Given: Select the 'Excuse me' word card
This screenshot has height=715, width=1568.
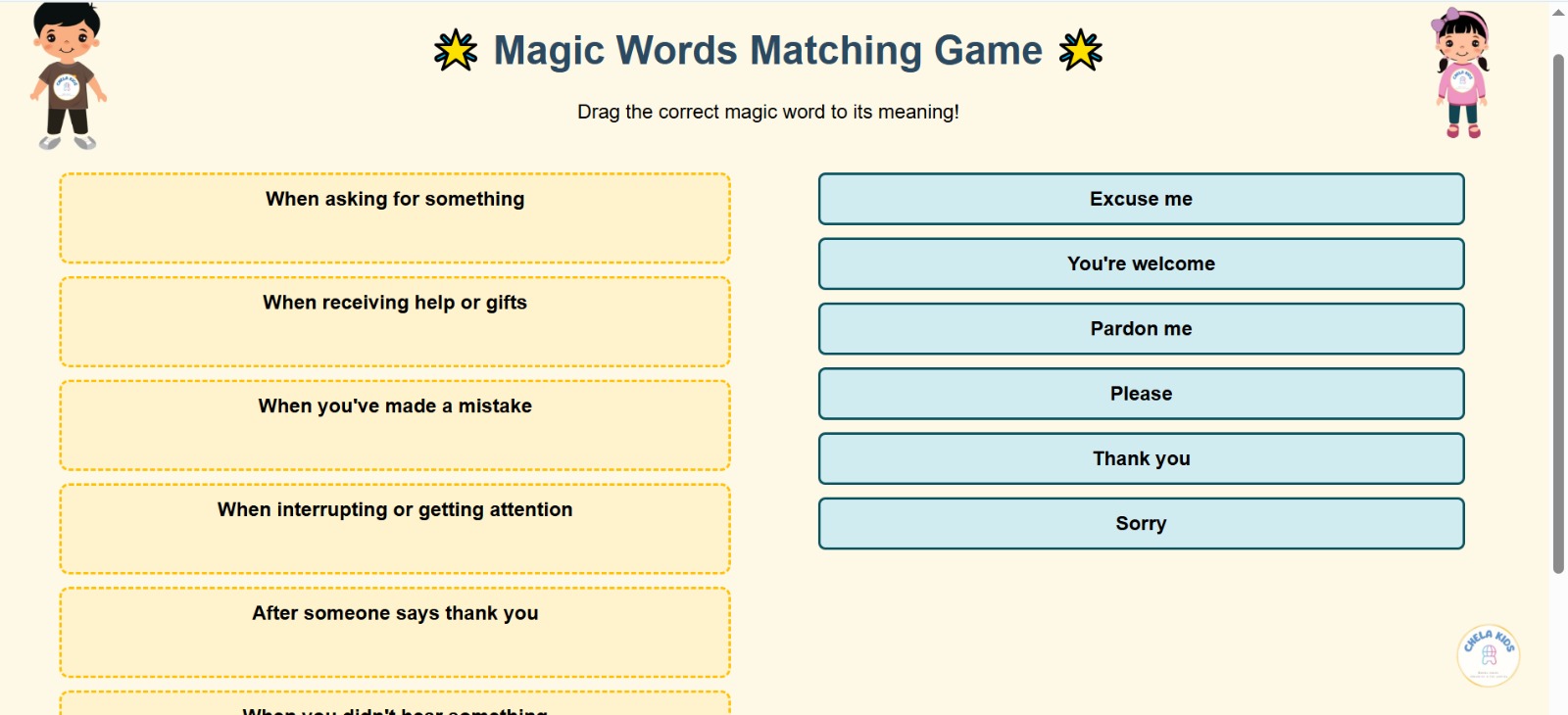Looking at the screenshot, I should (x=1141, y=199).
